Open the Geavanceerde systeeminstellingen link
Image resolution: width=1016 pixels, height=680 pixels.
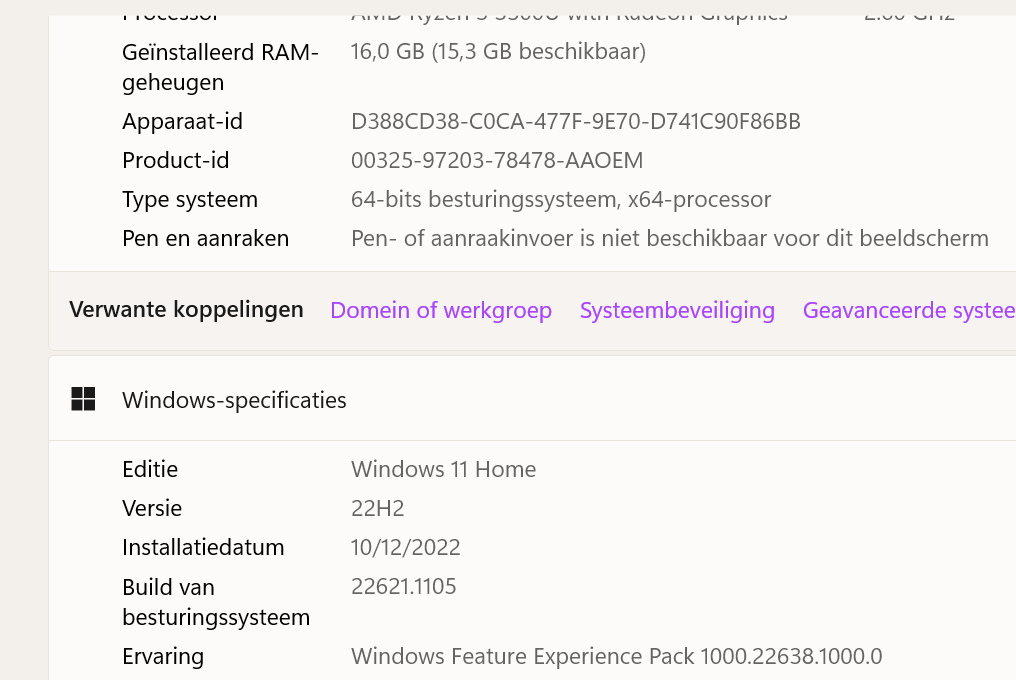tap(908, 310)
